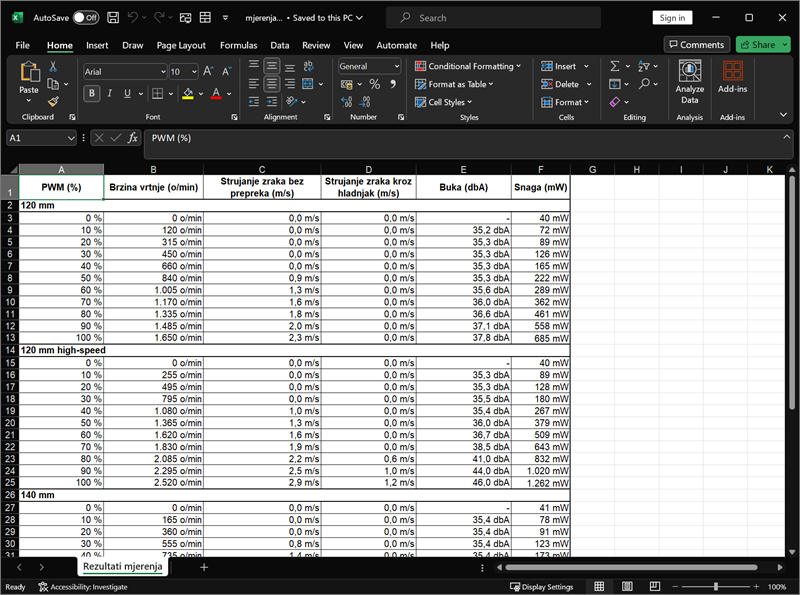Viewport: 800px width, 595px height.
Task: Click the Wrap Text icon
Action: click(x=309, y=66)
